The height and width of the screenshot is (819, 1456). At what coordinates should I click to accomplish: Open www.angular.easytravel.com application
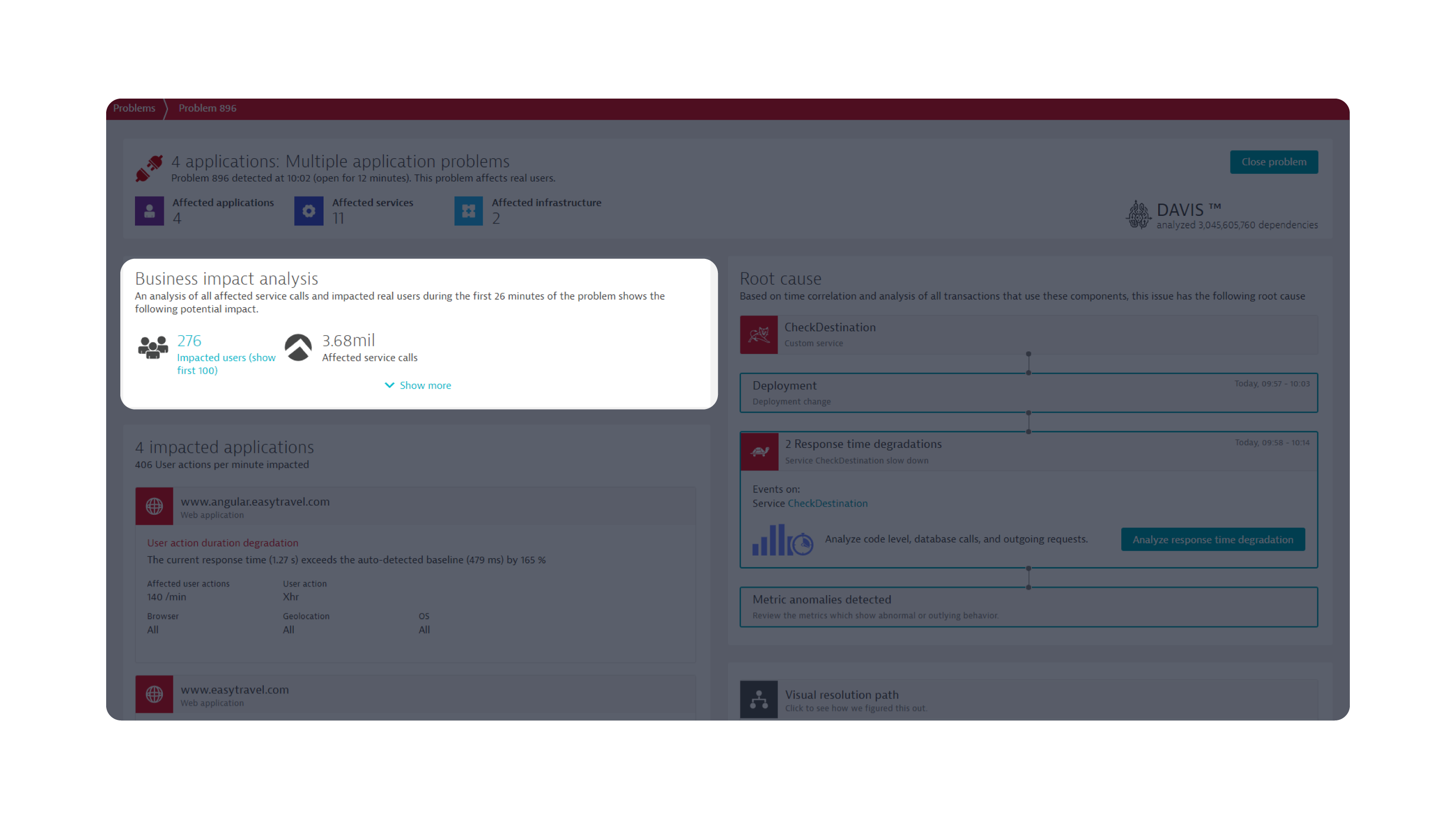tap(255, 502)
